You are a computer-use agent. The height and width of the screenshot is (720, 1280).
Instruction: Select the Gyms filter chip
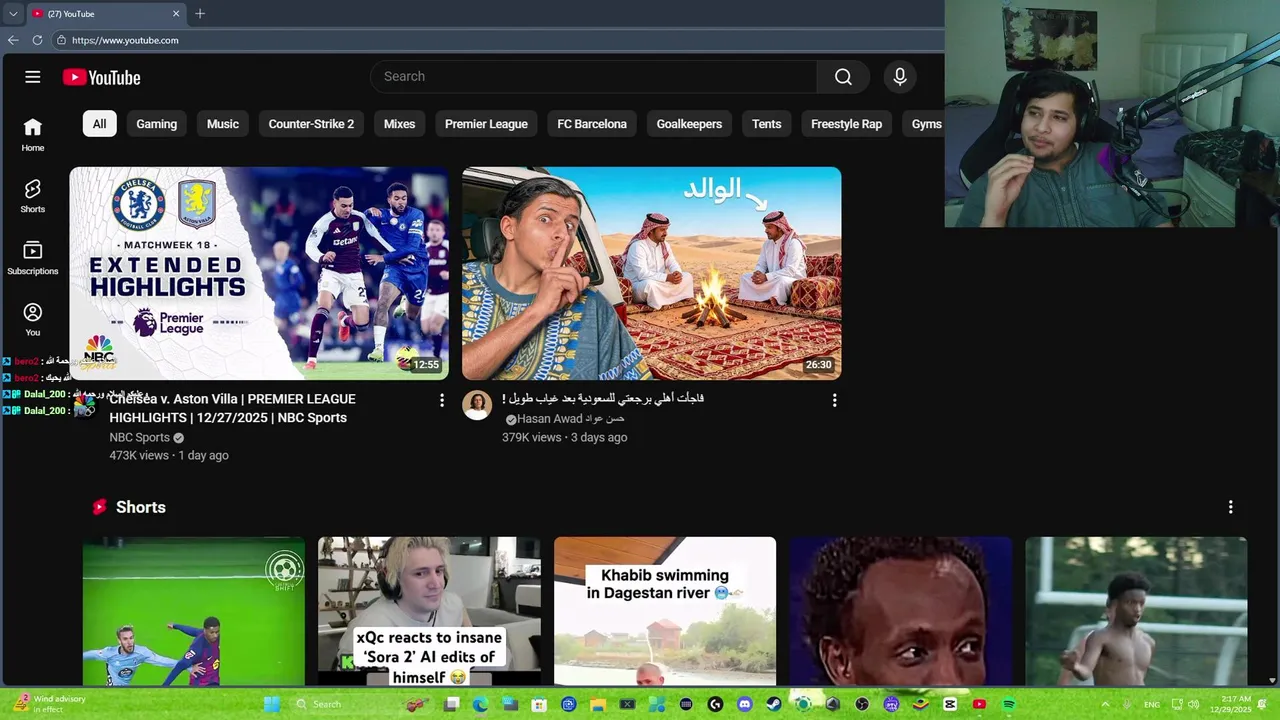tap(925, 124)
